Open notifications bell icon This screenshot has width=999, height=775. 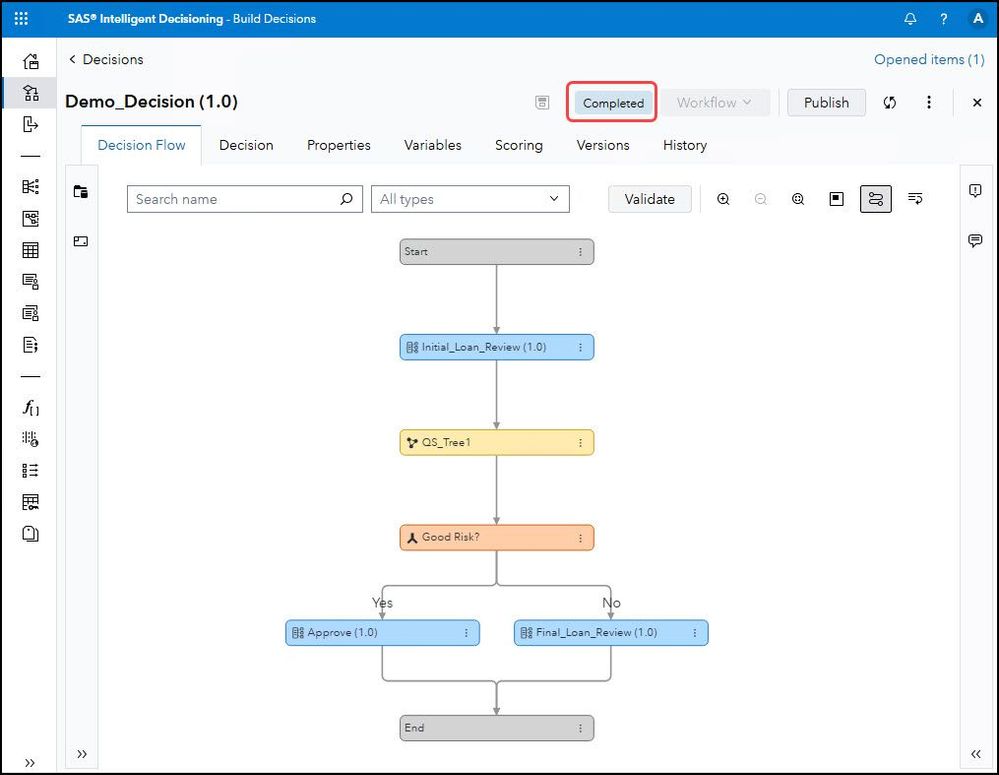(910, 18)
